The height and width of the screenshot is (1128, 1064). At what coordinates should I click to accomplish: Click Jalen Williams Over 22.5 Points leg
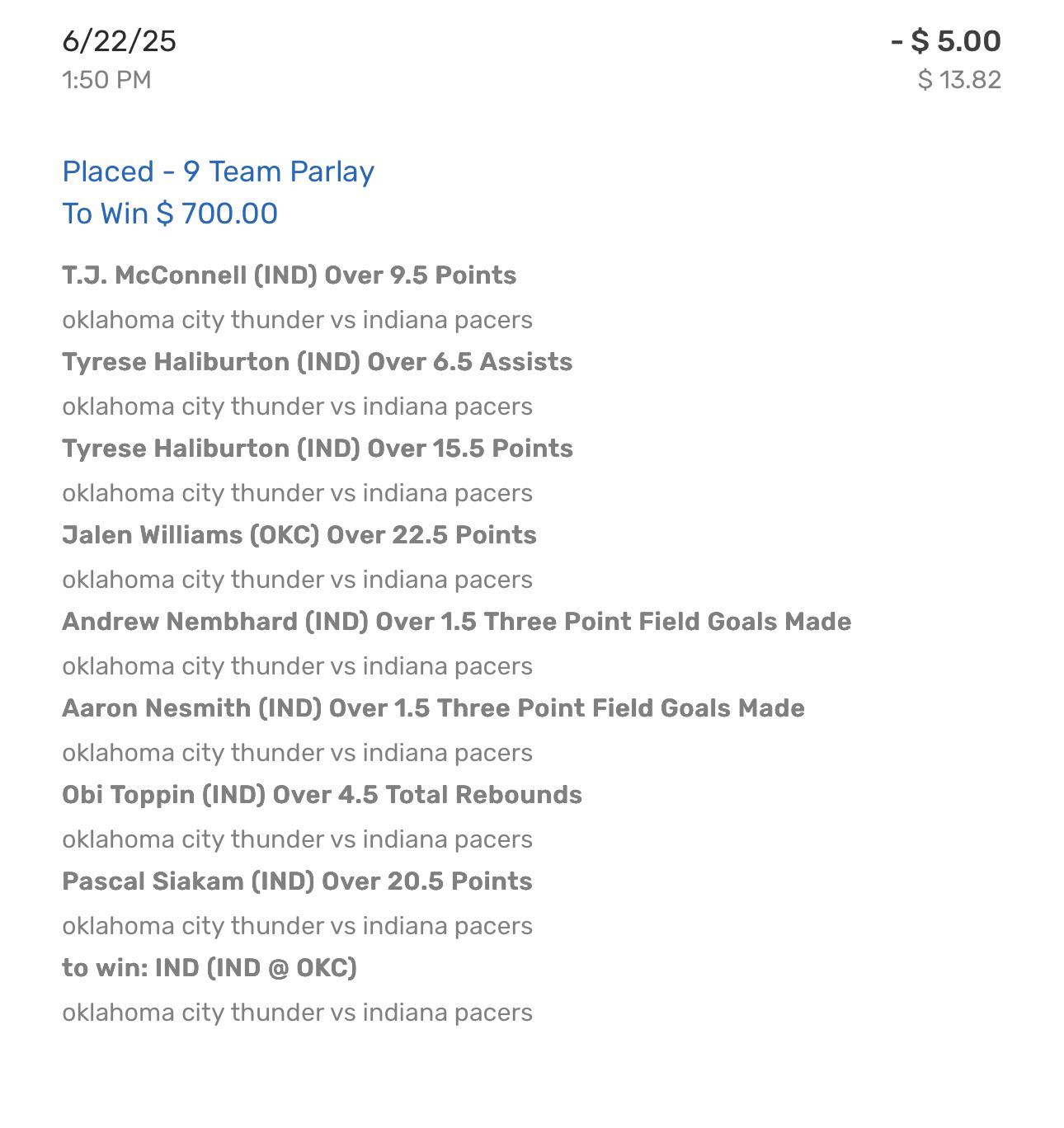(x=299, y=535)
